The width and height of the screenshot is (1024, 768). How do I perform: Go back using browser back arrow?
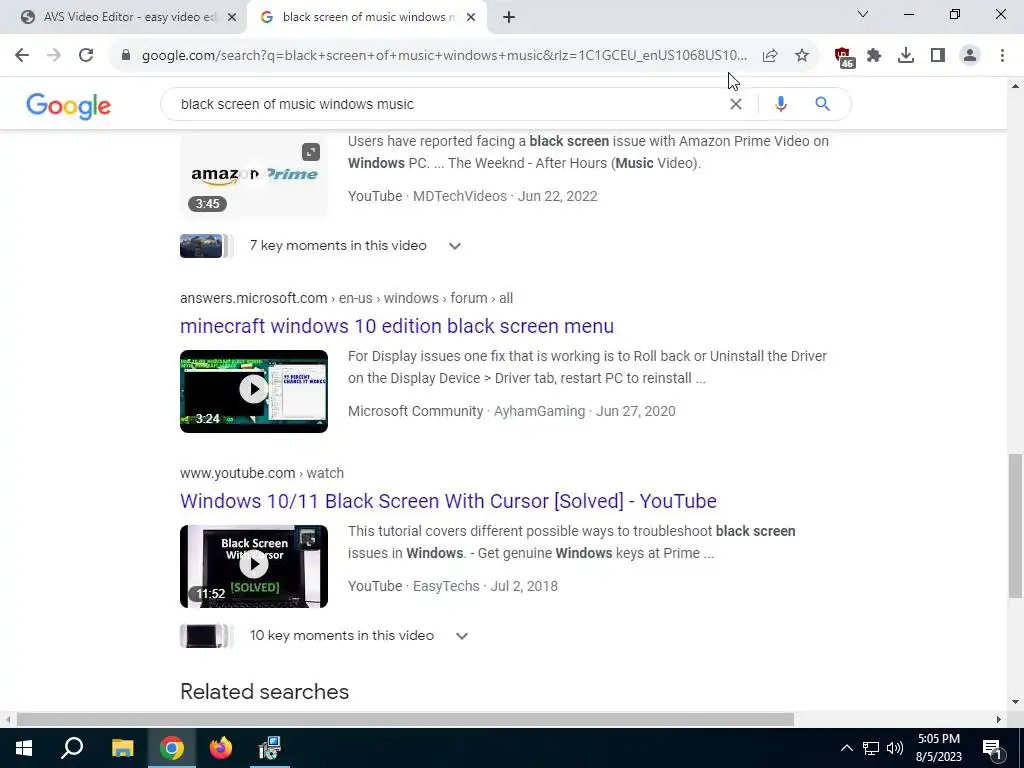(x=22, y=56)
